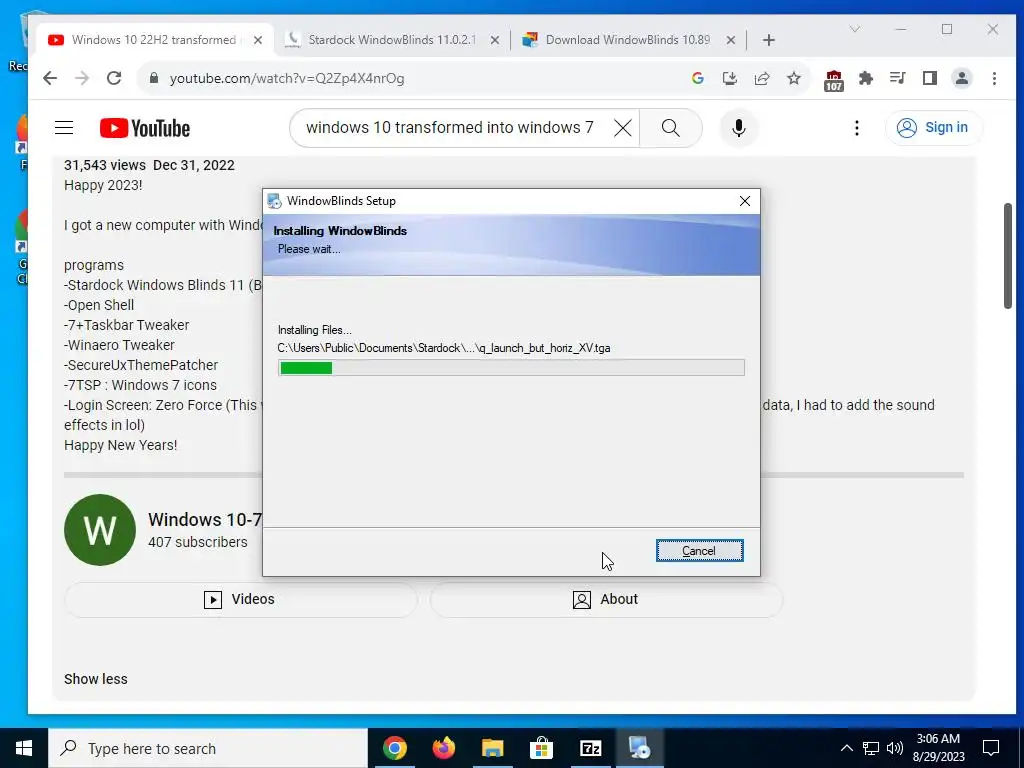Open the Windows Start menu
The width and height of the screenshot is (1024, 768).
tap(24, 748)
